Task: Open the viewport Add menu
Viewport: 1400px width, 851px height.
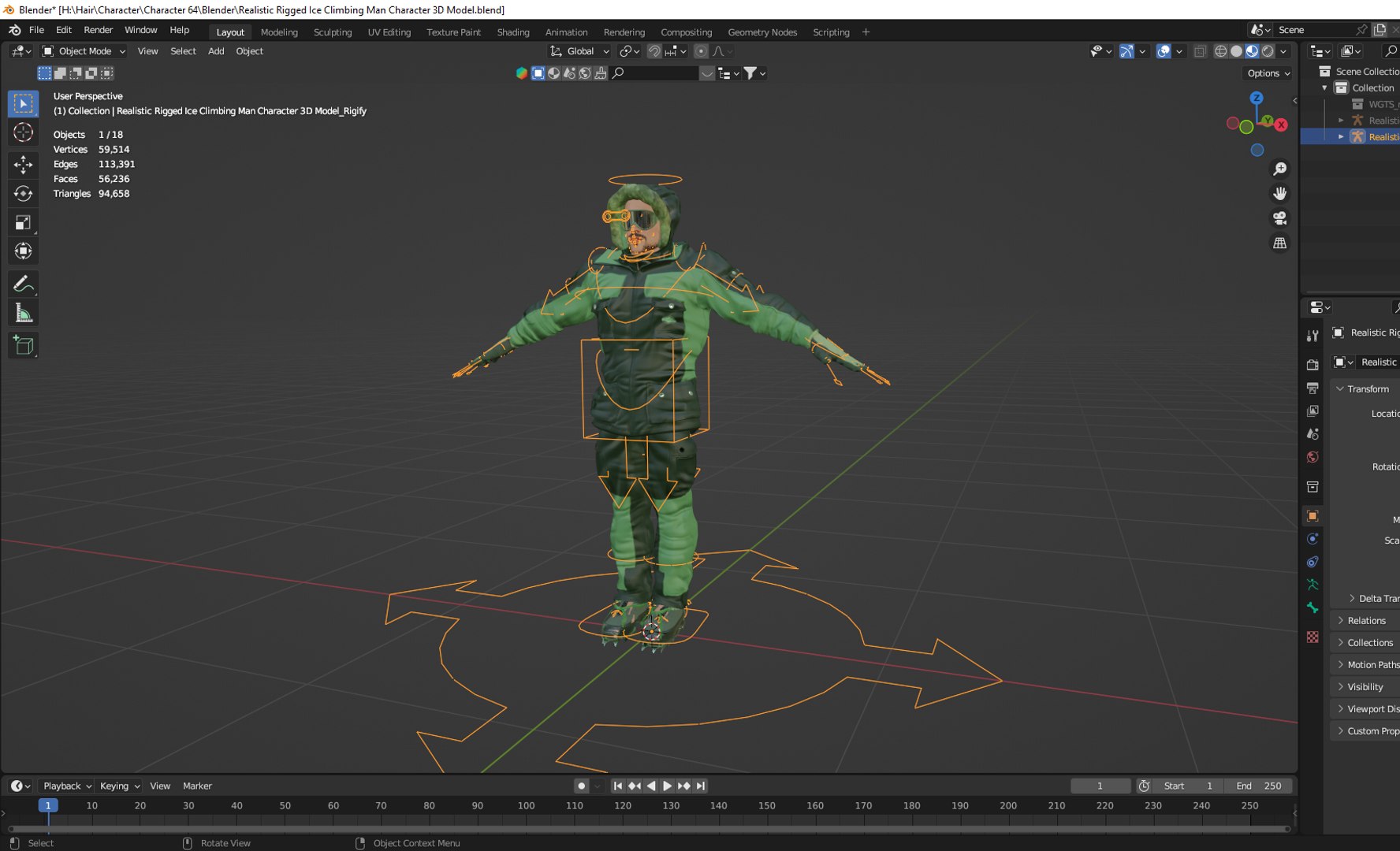Action: tap(216, 51)
